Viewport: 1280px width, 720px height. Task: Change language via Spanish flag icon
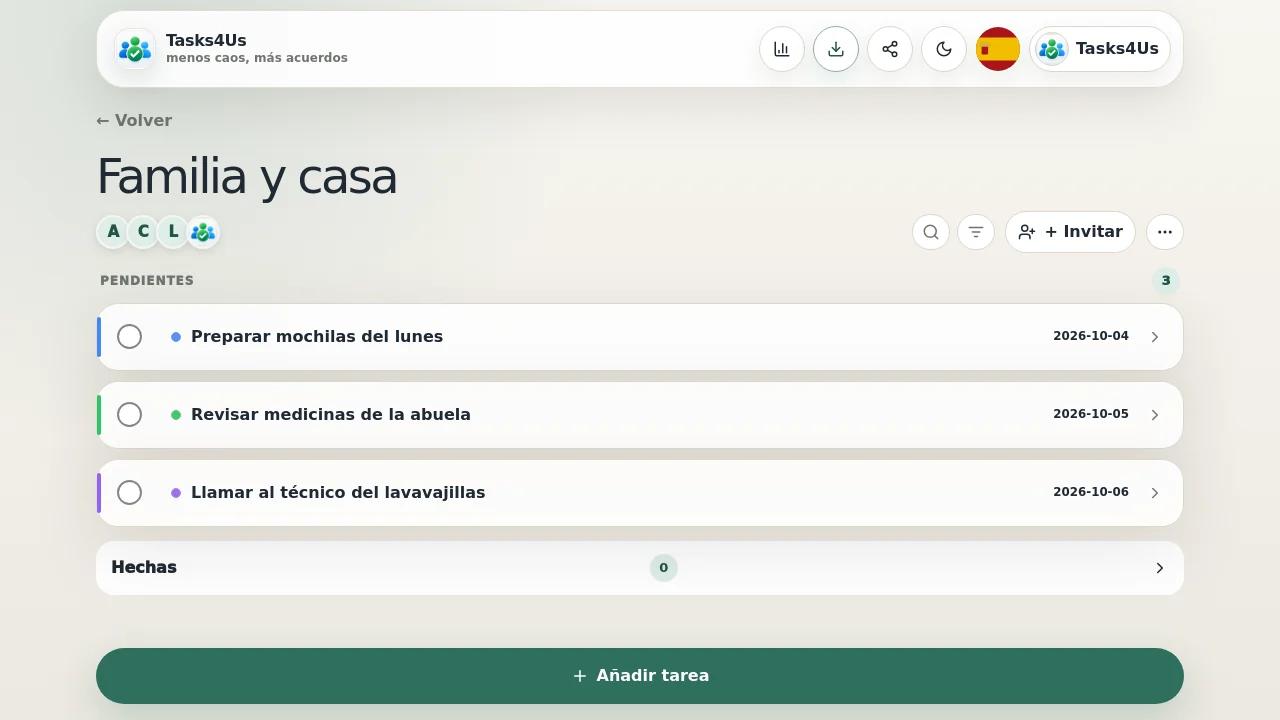click(x=998, y=49)
